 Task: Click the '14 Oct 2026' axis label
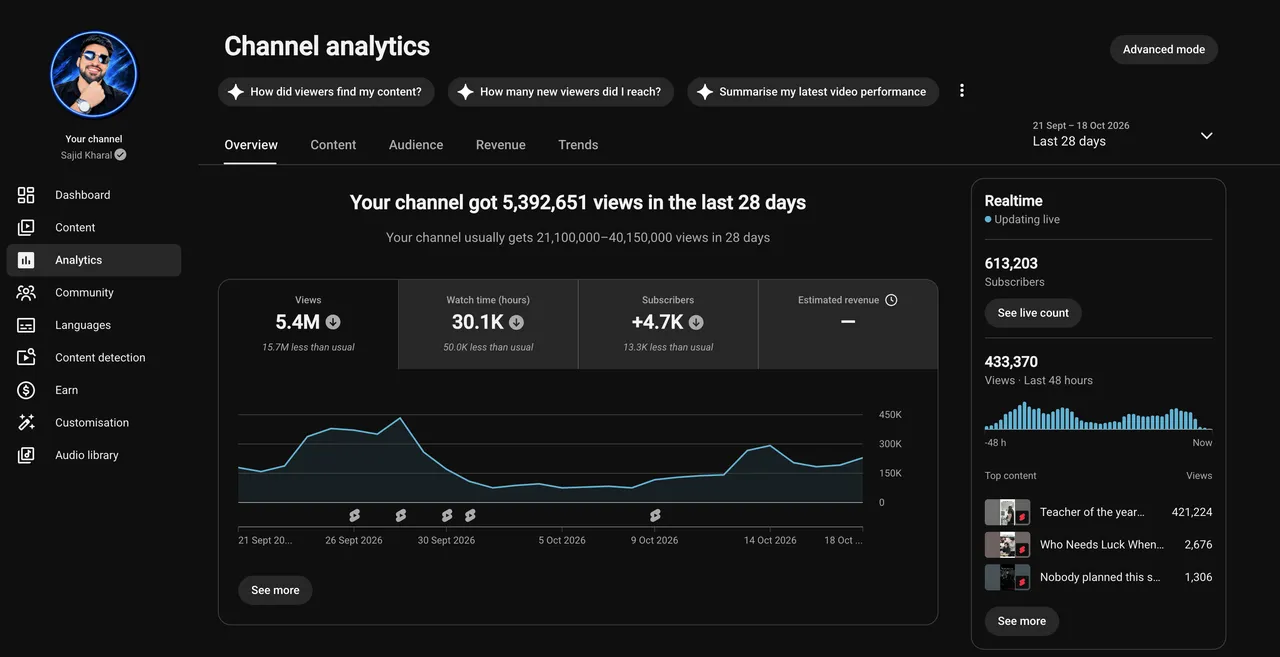[x=770, y=540]
